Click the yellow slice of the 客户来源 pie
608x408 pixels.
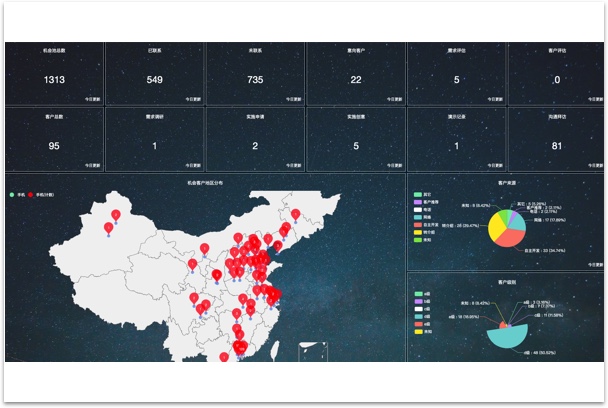pyautogui.click(x=496, y=228)
